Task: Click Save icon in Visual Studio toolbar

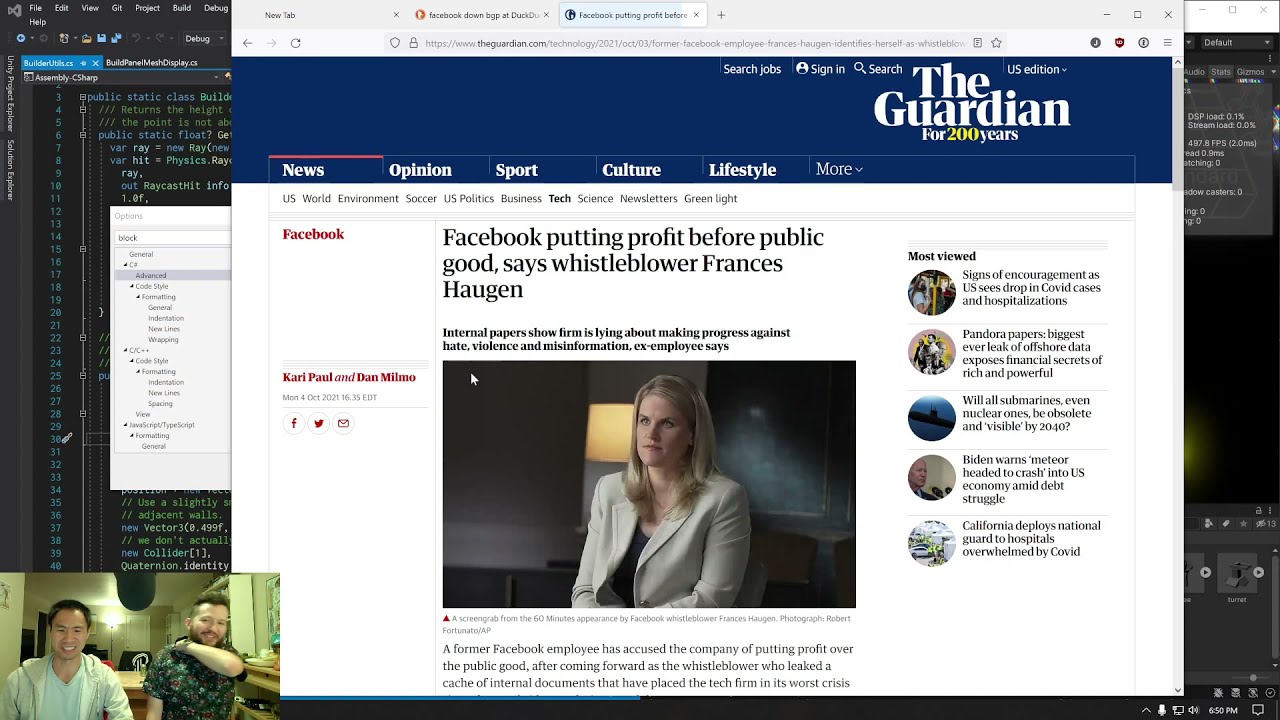Action: point(101,38)
